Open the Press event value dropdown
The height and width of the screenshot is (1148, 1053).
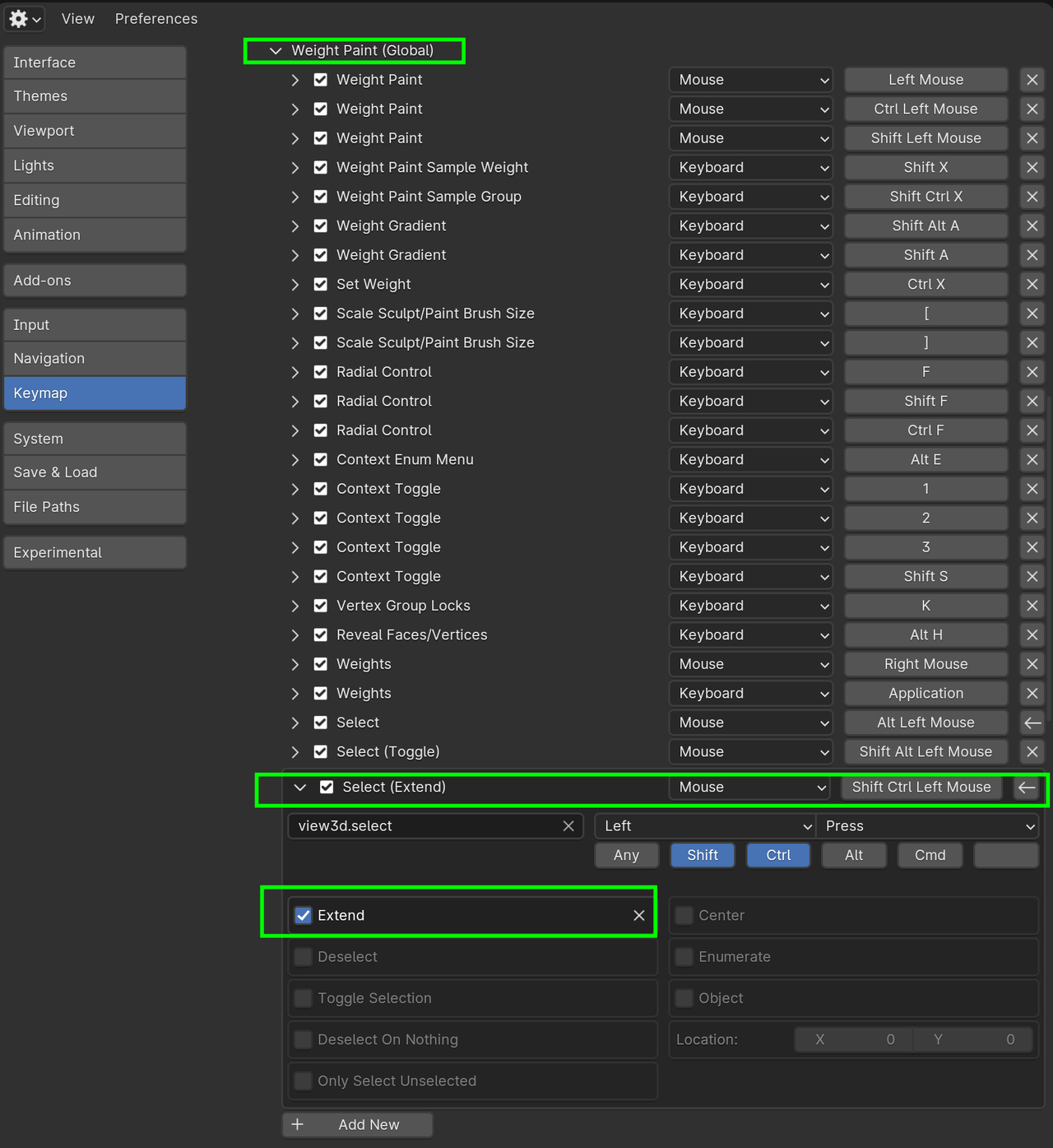[x=927, y=826]
